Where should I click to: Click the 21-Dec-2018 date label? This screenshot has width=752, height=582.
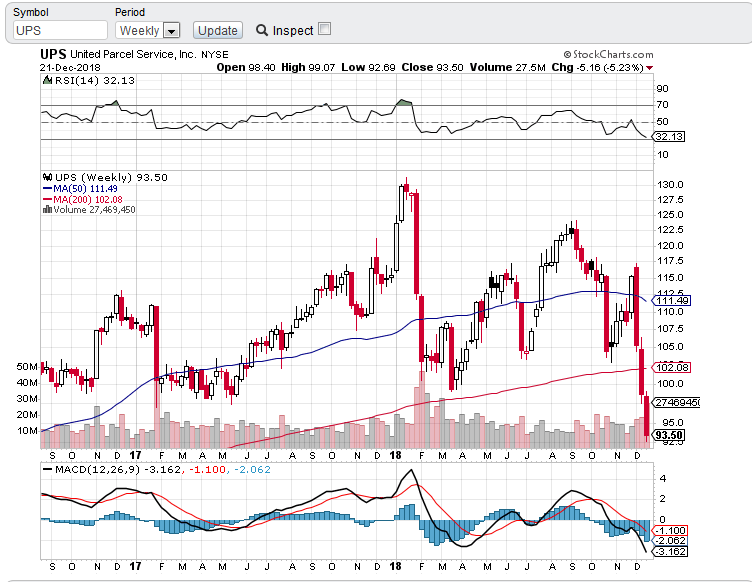70,68
